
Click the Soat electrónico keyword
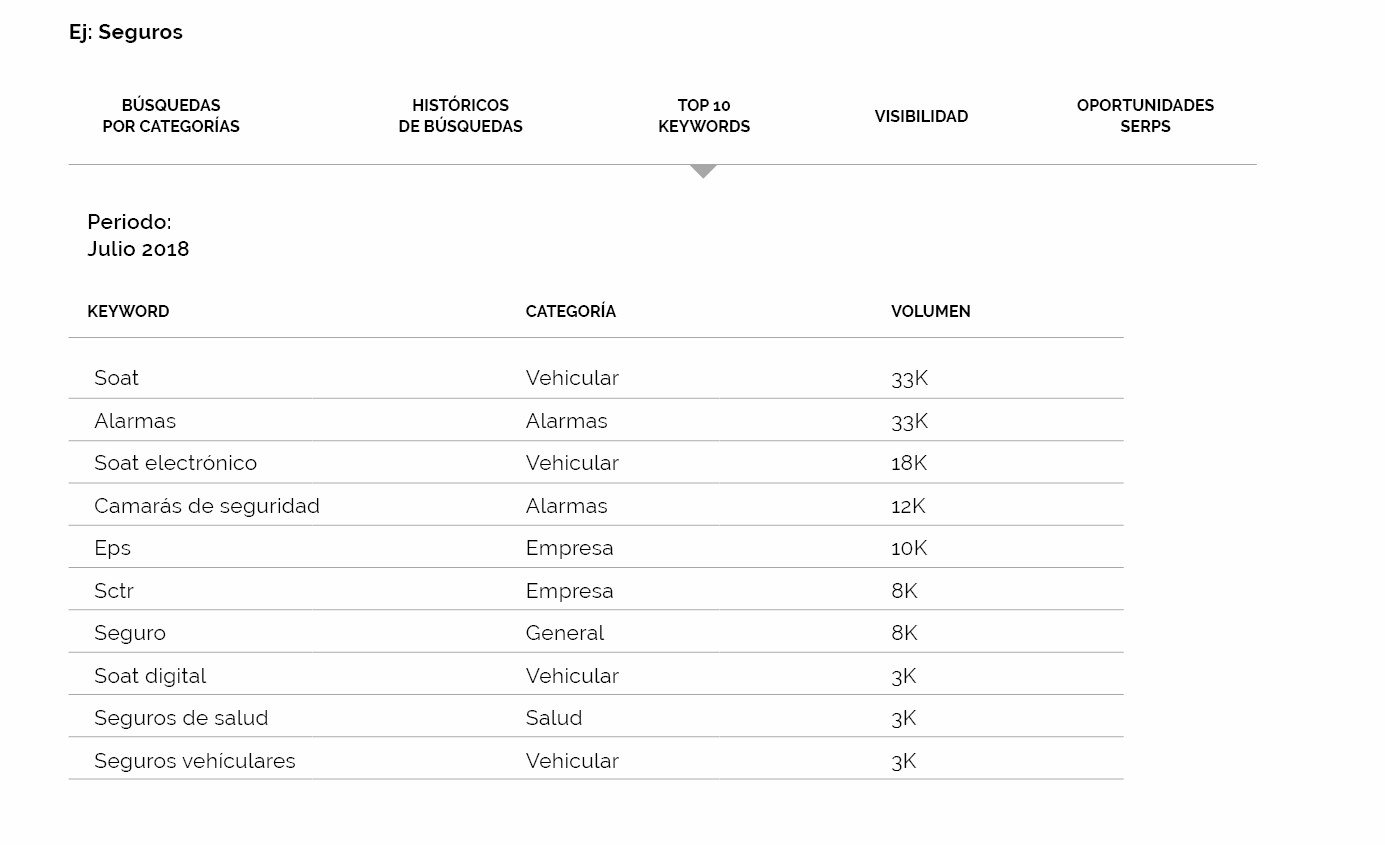tap(175, 463)
